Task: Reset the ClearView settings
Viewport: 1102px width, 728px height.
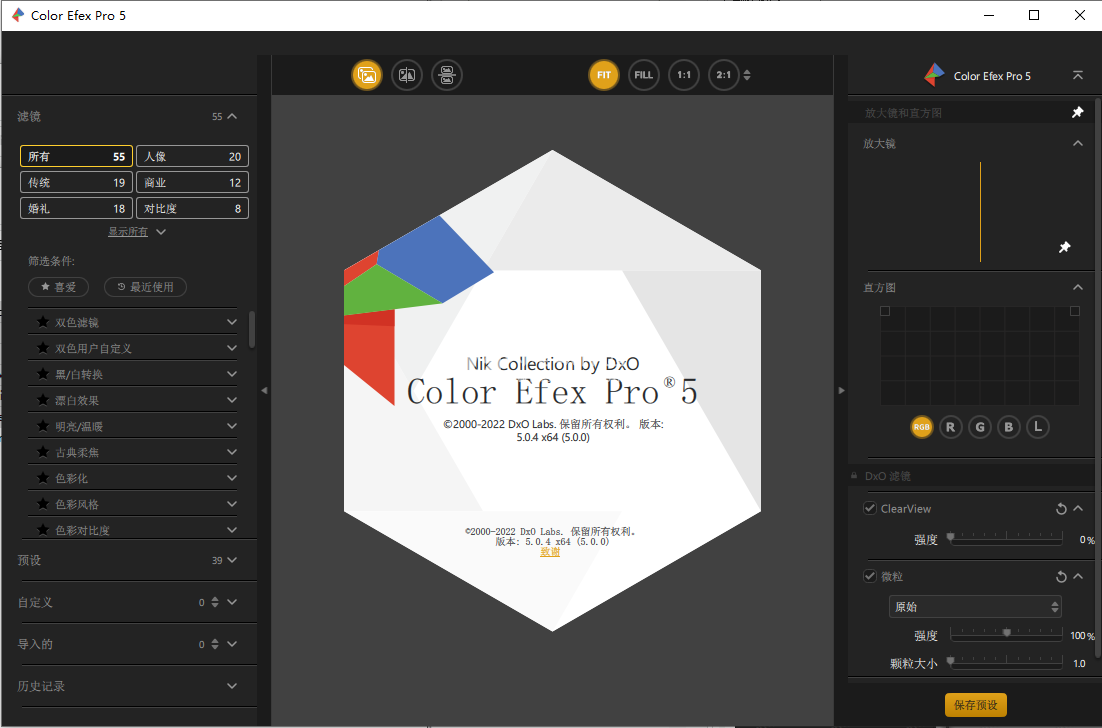Action: (1061, 509)
